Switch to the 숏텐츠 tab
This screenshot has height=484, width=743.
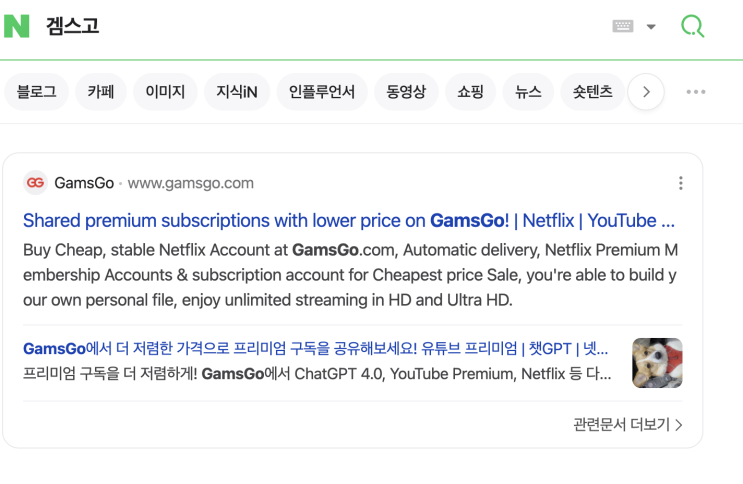(592, 91)
